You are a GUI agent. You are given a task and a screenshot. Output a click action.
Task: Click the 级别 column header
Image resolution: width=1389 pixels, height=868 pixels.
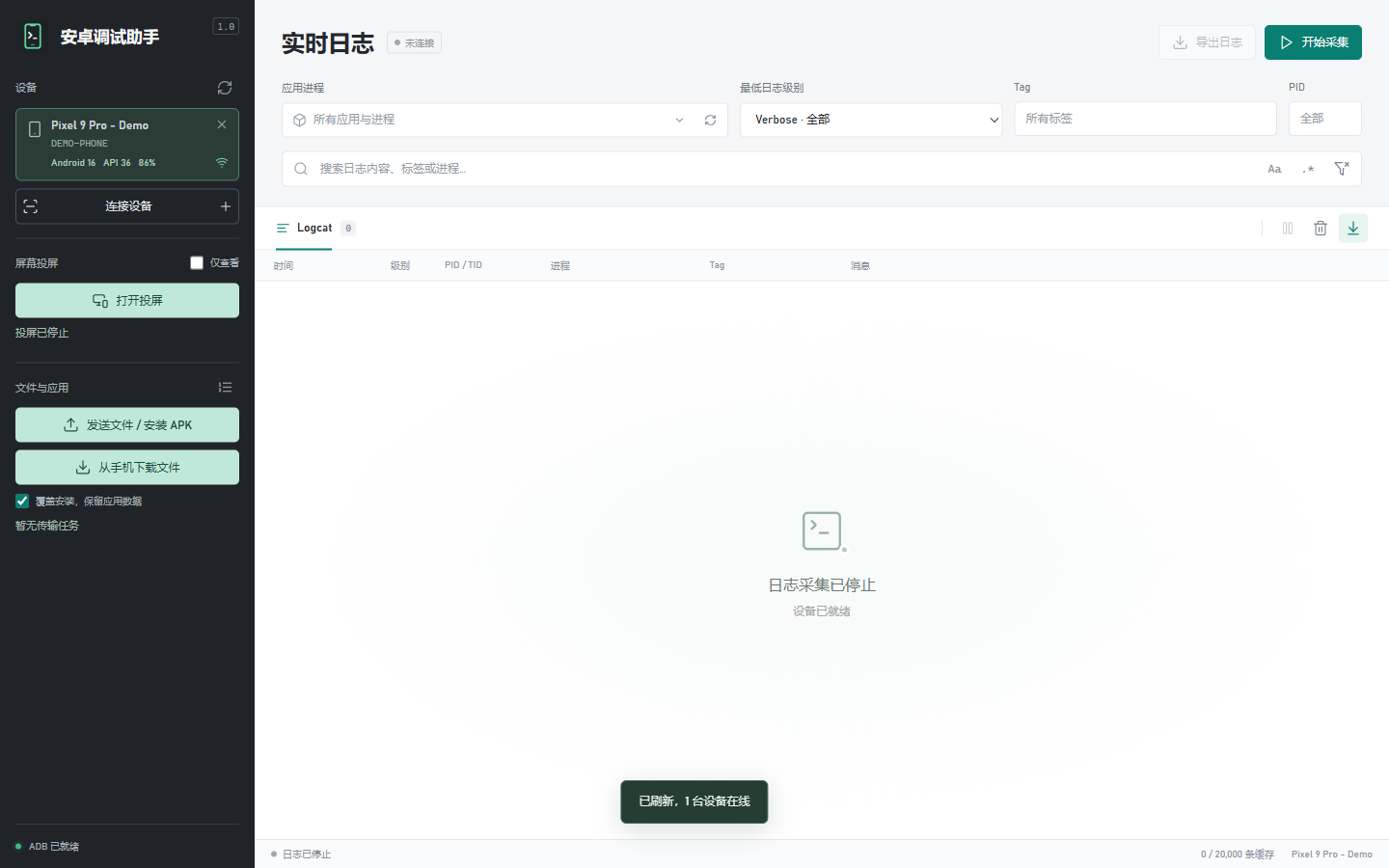tap(400, 265)
